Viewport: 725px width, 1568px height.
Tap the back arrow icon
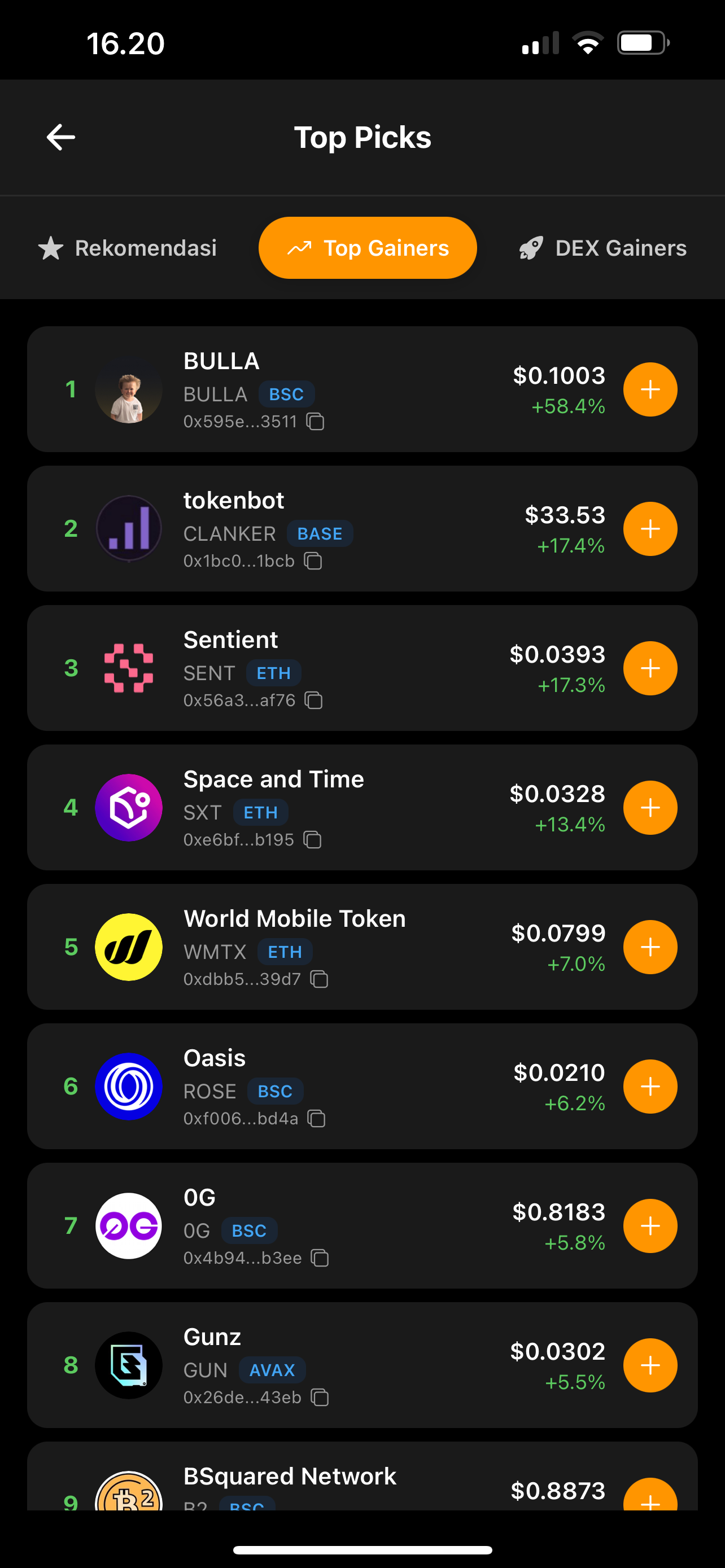pyautogui.click(x=61, y=137)
